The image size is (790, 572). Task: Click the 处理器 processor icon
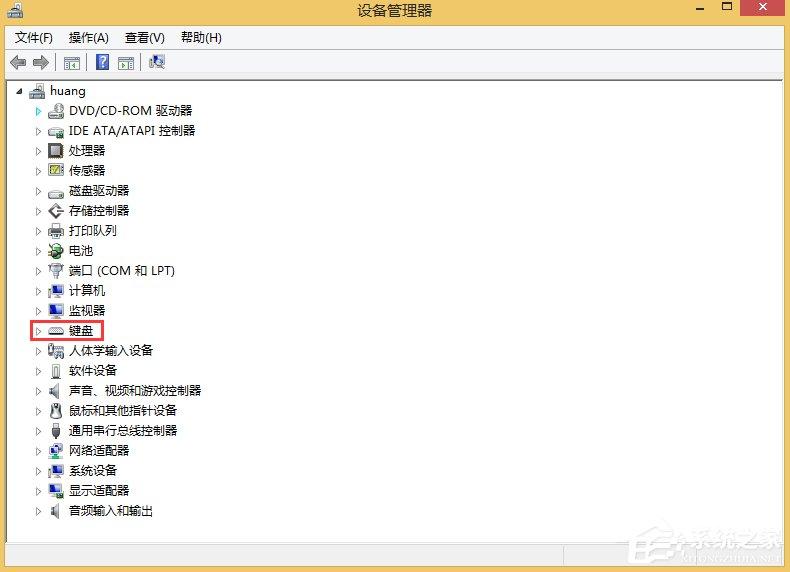(56, 151)
